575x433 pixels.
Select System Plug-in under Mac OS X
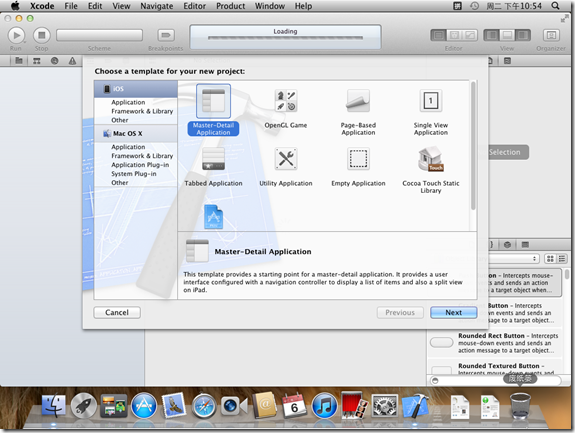click(133, 174)
